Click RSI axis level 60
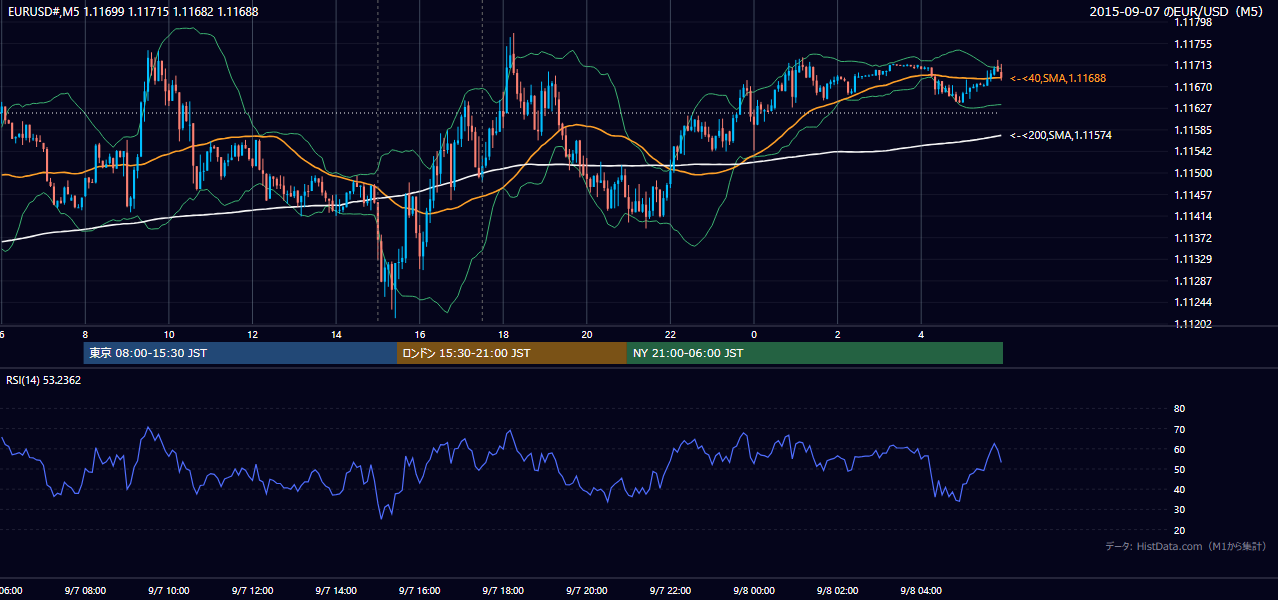The width and height of the screenshot is (1278, 600). (x=1179, y=449)
